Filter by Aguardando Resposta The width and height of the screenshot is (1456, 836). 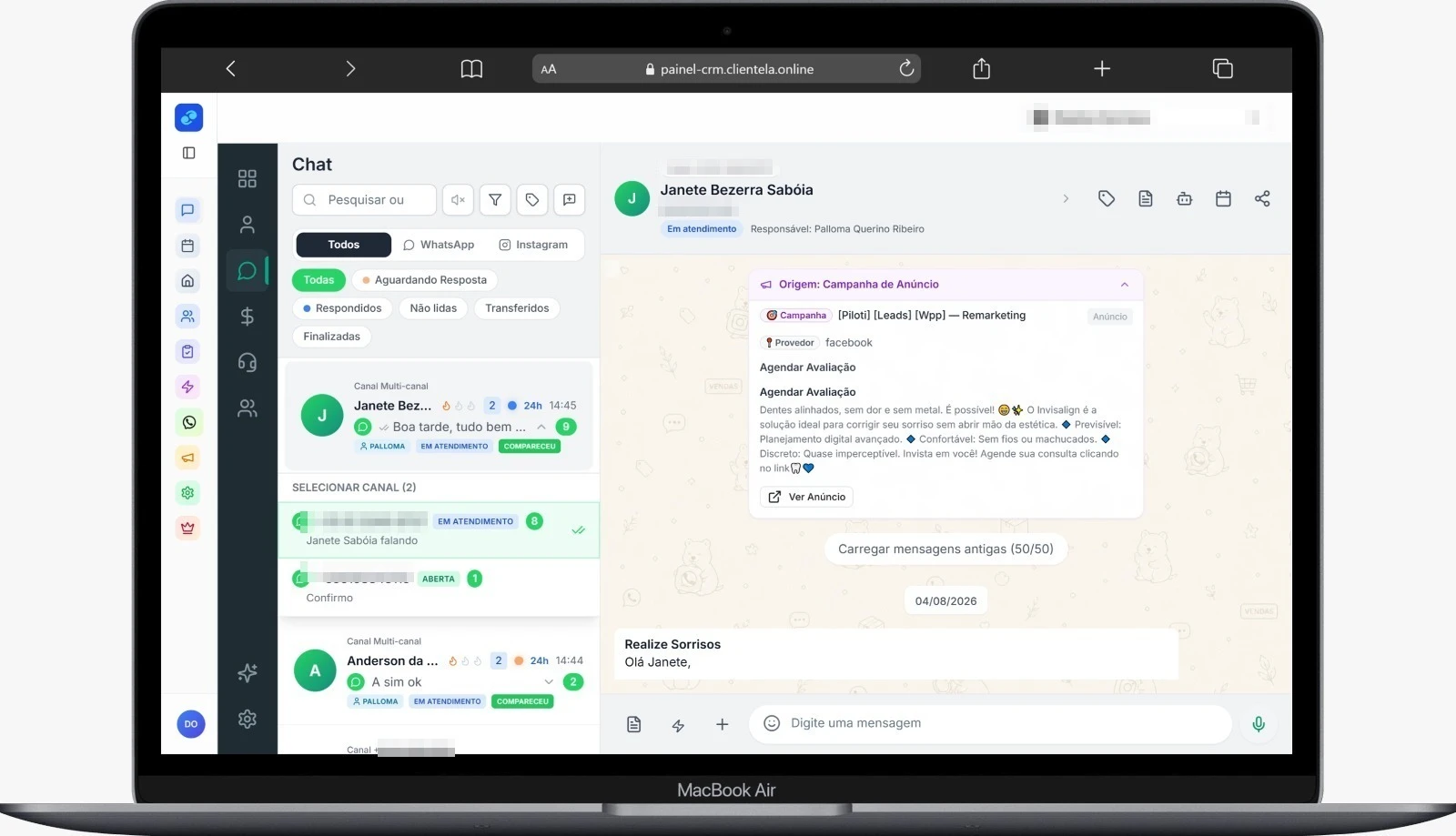424,280
